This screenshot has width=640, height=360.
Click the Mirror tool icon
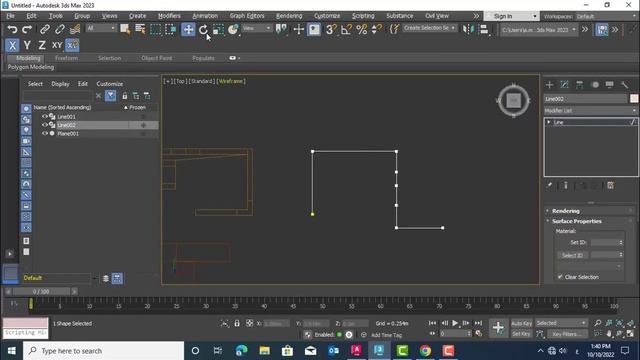[x=467, y=29]
